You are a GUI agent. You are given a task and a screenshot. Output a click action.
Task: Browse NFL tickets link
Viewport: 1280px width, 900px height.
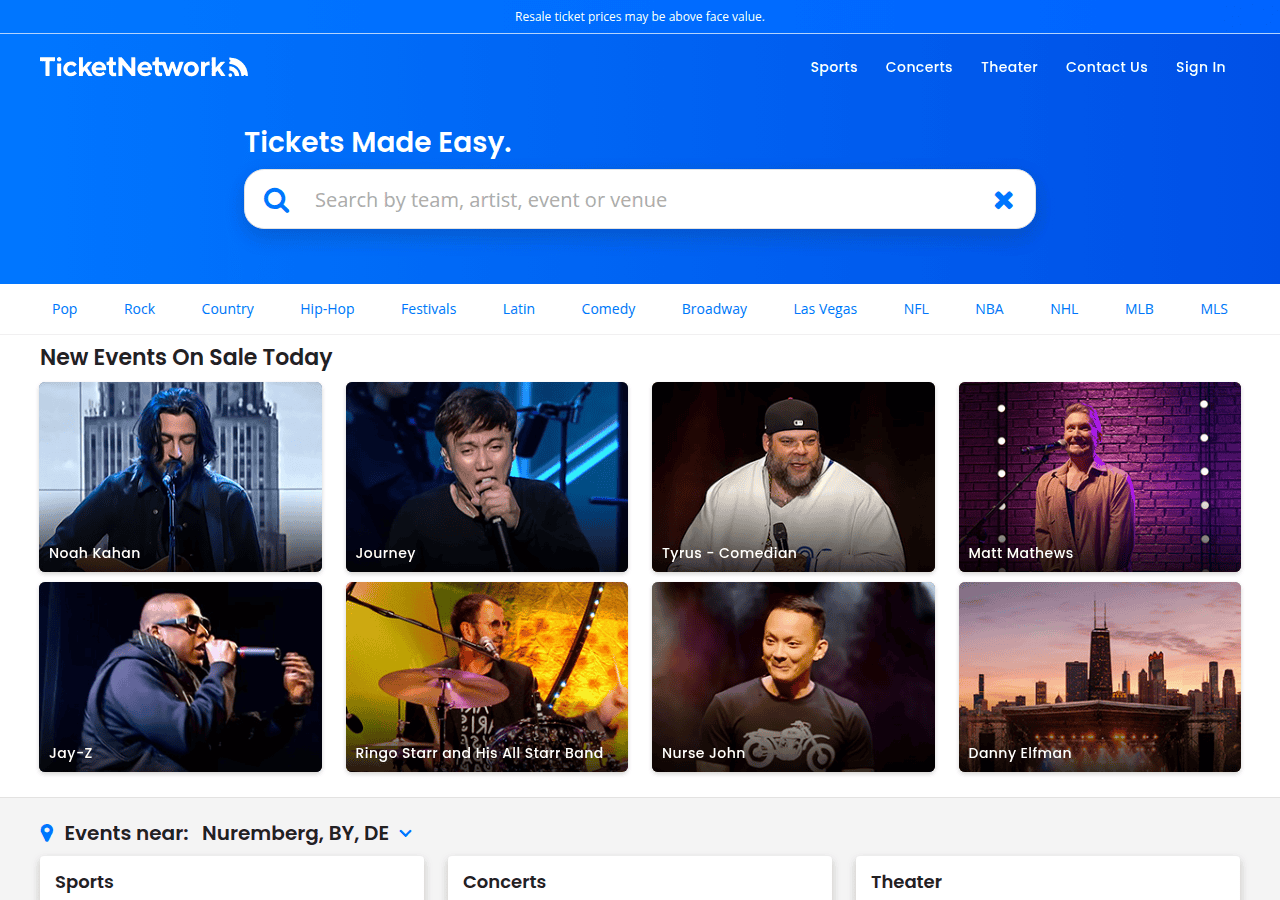(917, 309)
